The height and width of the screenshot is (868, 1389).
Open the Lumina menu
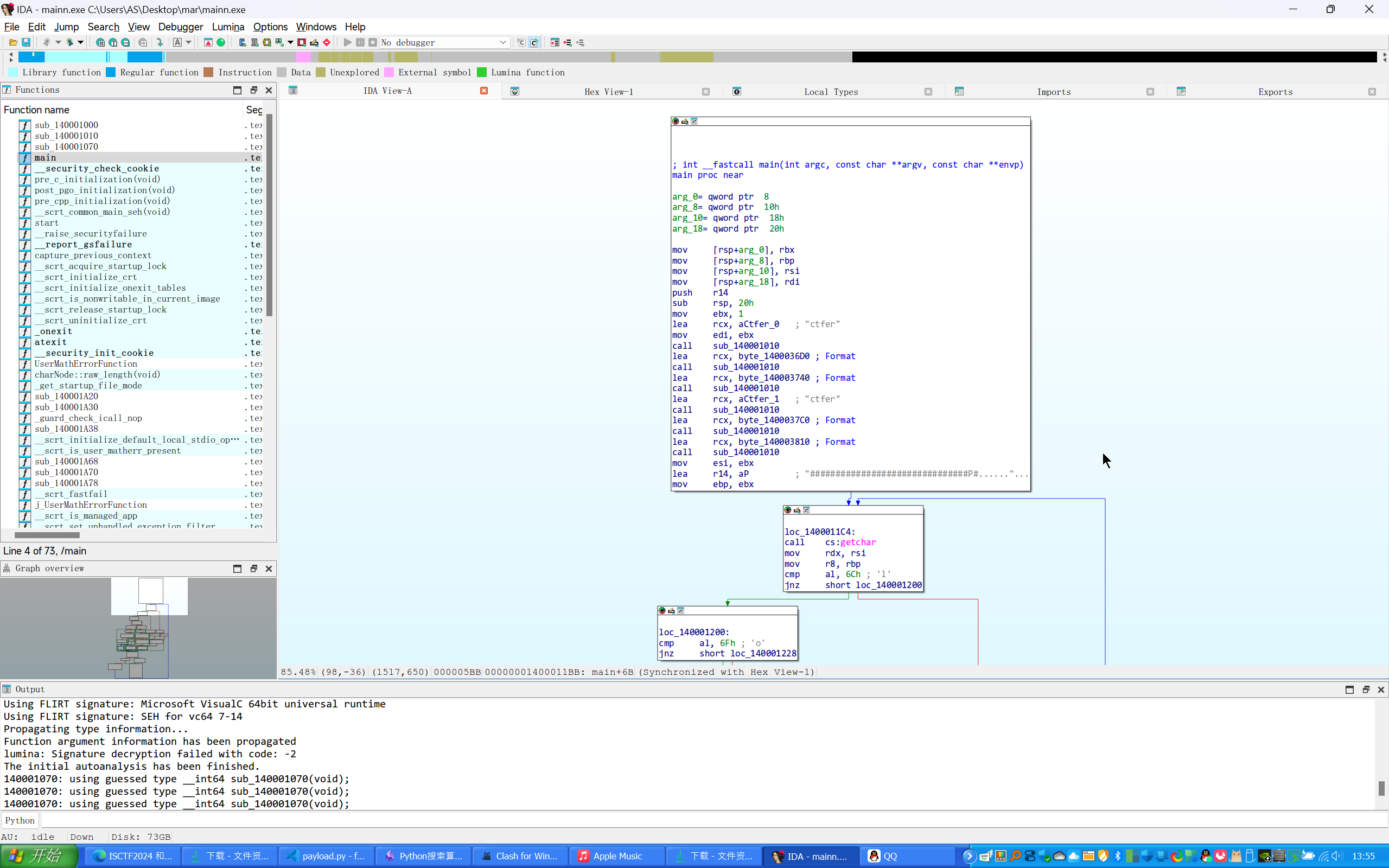(228, 27)
